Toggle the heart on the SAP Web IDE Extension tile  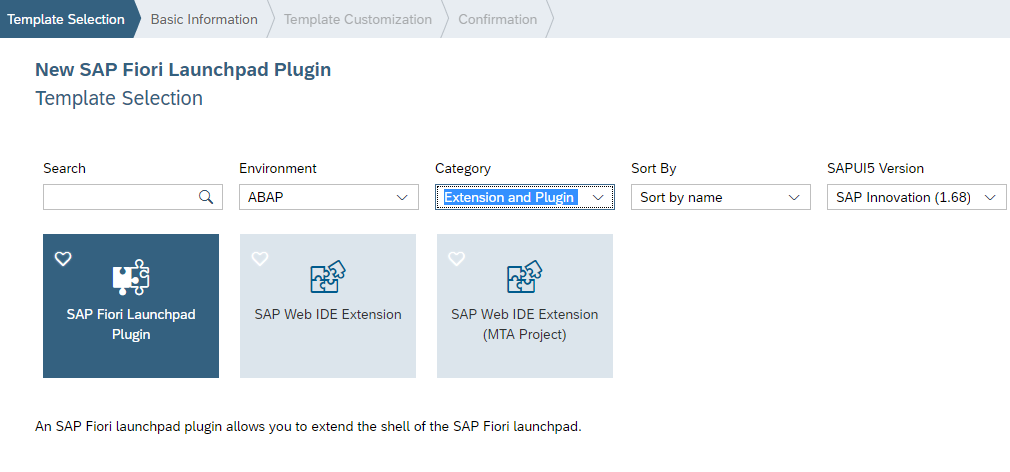260,259
